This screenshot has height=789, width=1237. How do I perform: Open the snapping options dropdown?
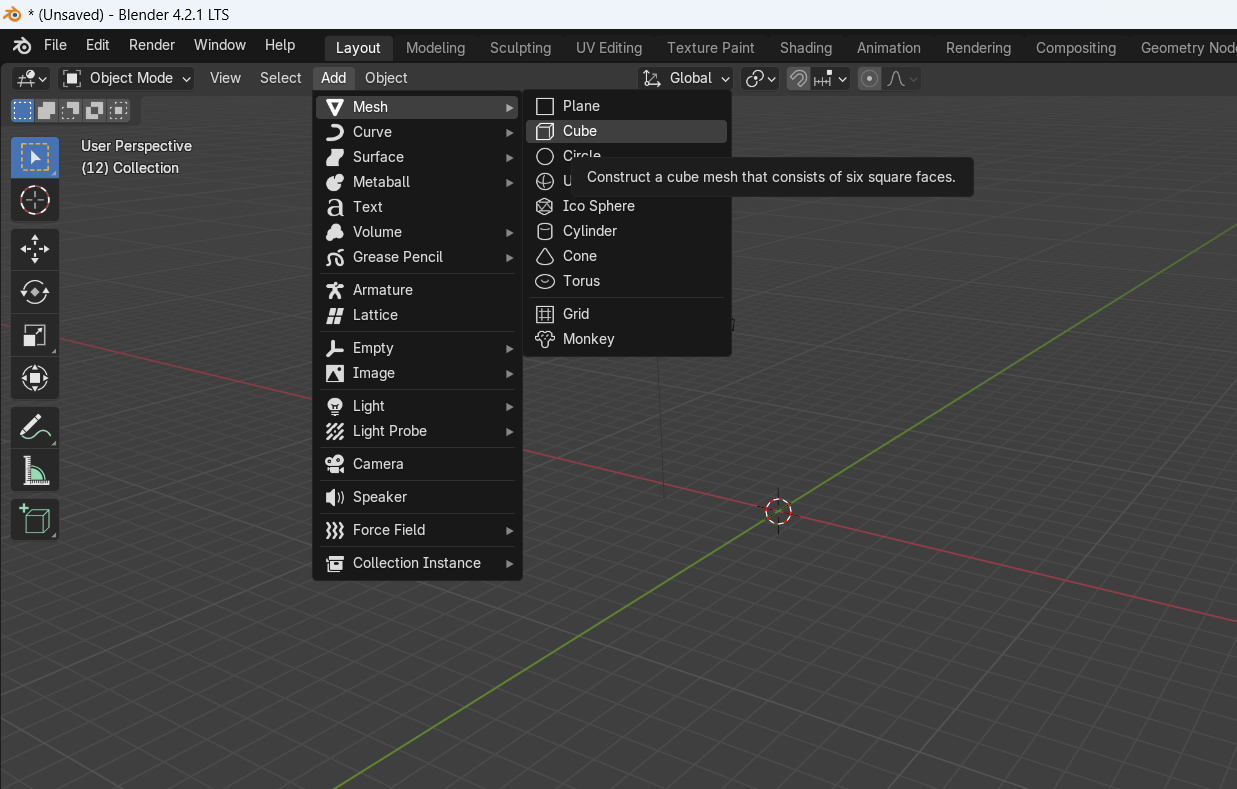tap(831, 78)
